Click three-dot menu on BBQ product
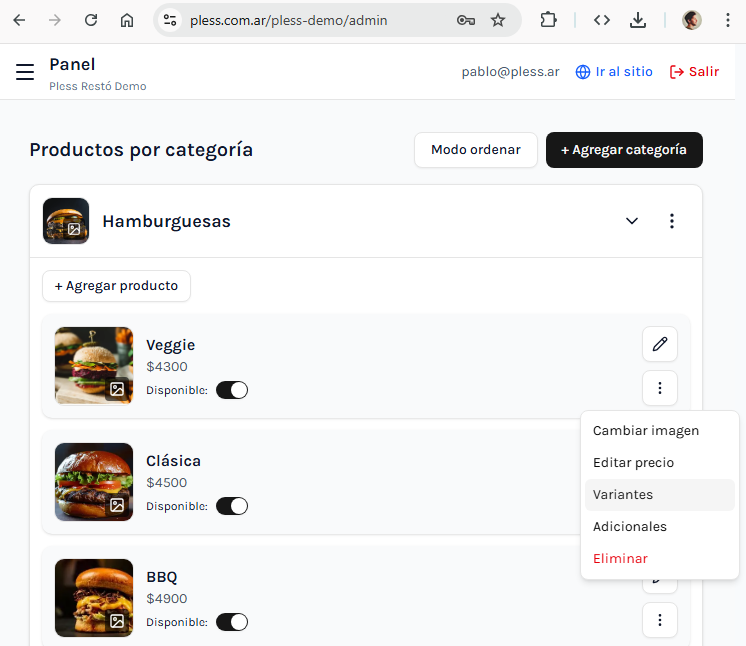746x646 pixels. coord(659,620)
